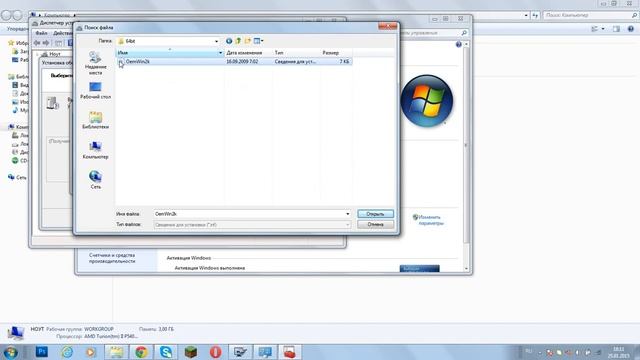Click the Change settings link in System window
Screen dimensions: 640x360
430,220
